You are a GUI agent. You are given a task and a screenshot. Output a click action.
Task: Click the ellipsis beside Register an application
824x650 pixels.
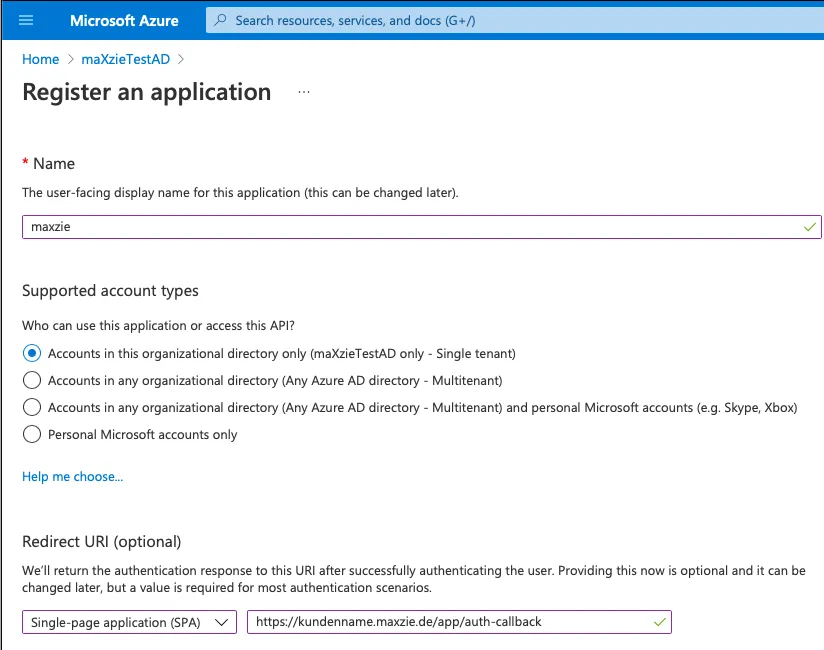tap(303, 92)
